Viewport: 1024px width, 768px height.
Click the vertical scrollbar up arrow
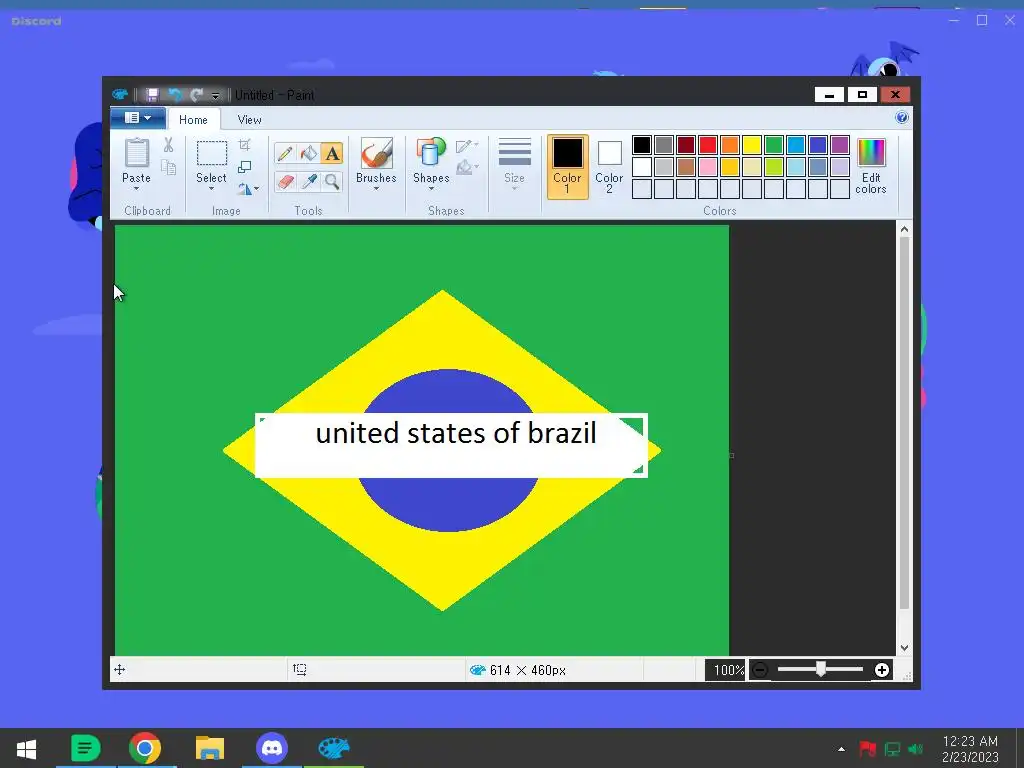tap(904, 229)
